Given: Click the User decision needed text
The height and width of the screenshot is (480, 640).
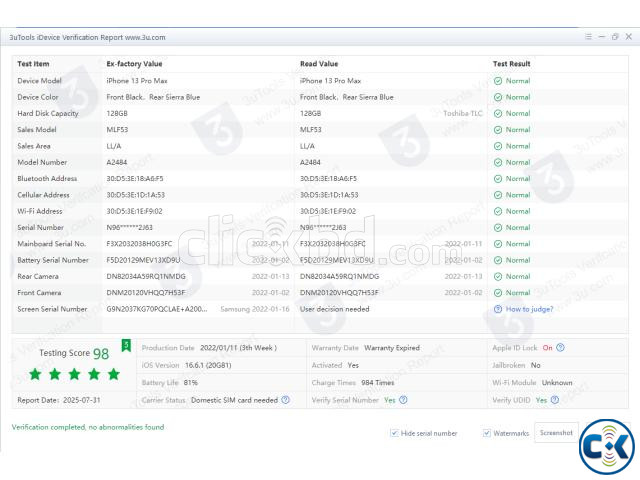Looking at the screenshot, I should 334,309.
